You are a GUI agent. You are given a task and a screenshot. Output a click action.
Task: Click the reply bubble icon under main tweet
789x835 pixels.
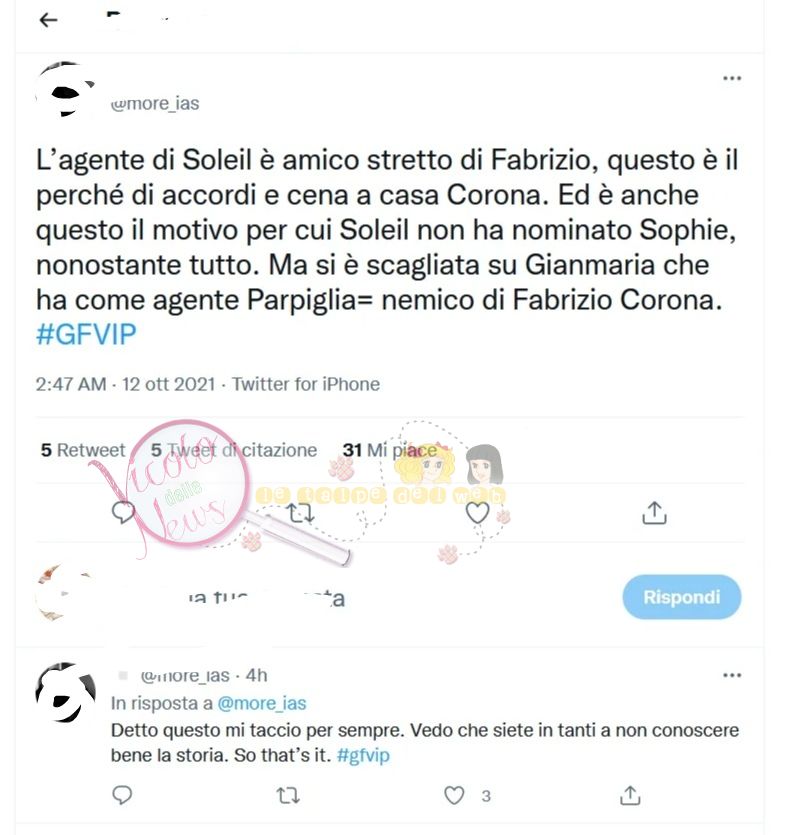pyautogui.click(x=123, y=512)
